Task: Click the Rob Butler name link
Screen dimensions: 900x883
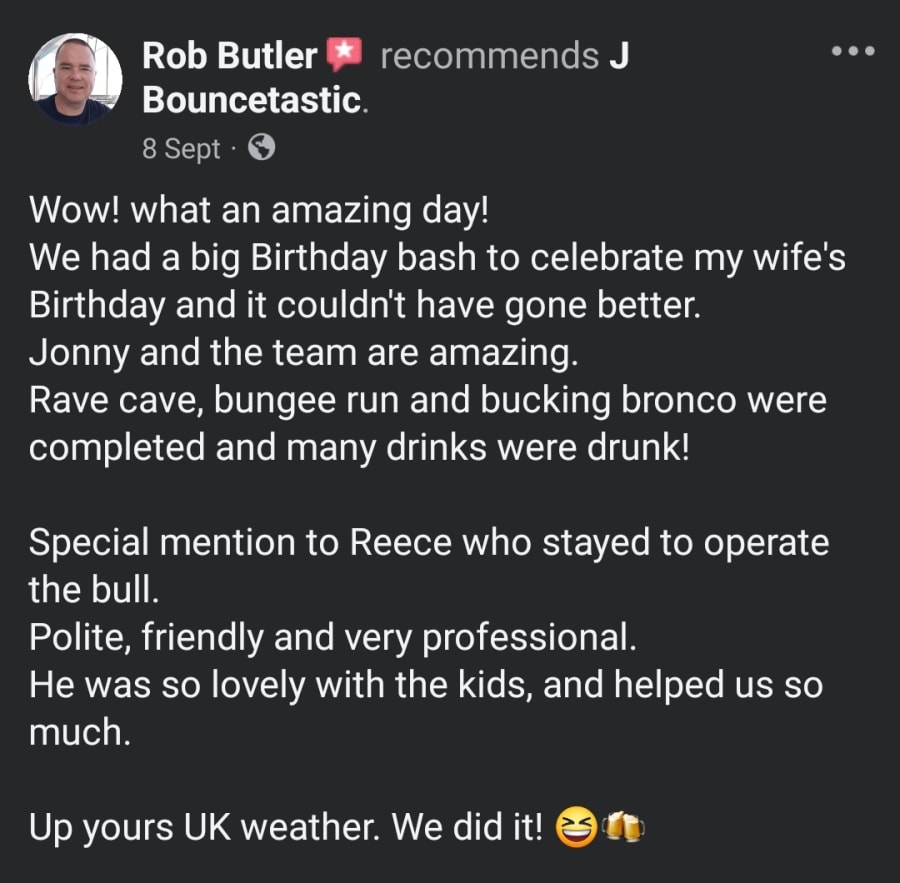Action: tap(229, 55)
